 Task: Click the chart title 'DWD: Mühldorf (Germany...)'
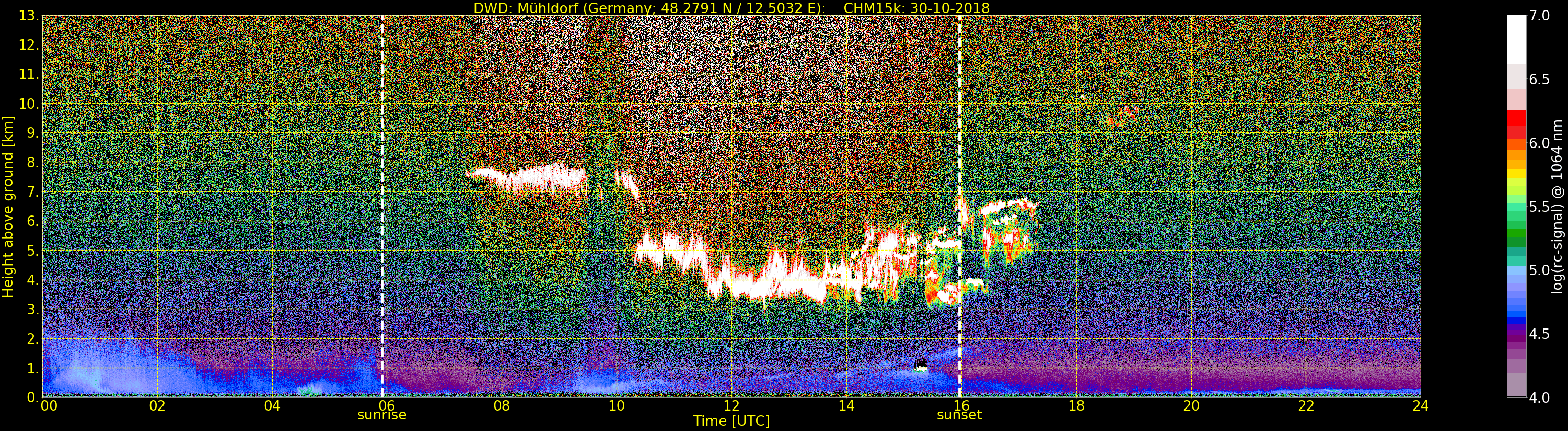(731, 8)
